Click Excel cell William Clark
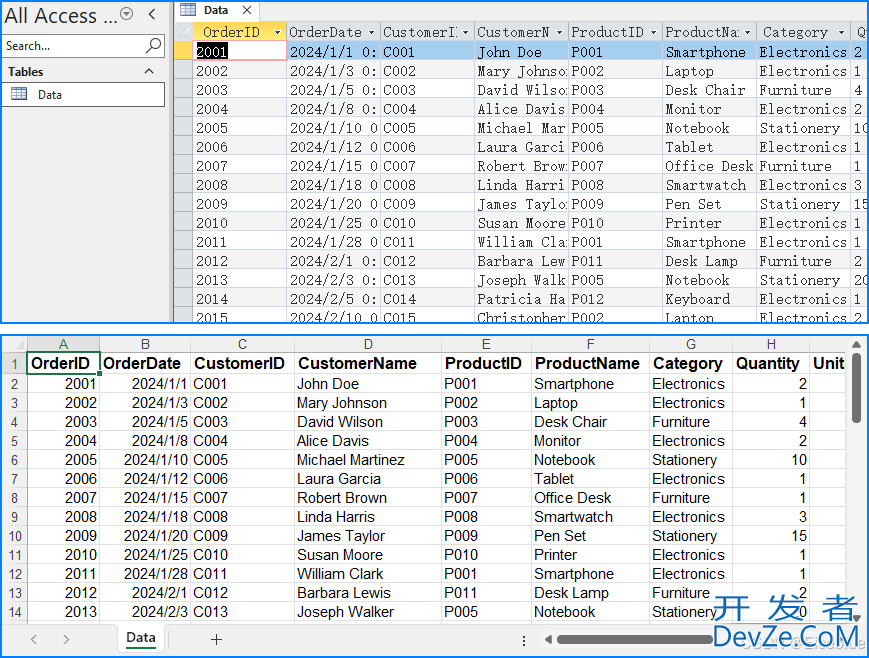Viewport: 869px width, 658px height. [x=368, y=574]
